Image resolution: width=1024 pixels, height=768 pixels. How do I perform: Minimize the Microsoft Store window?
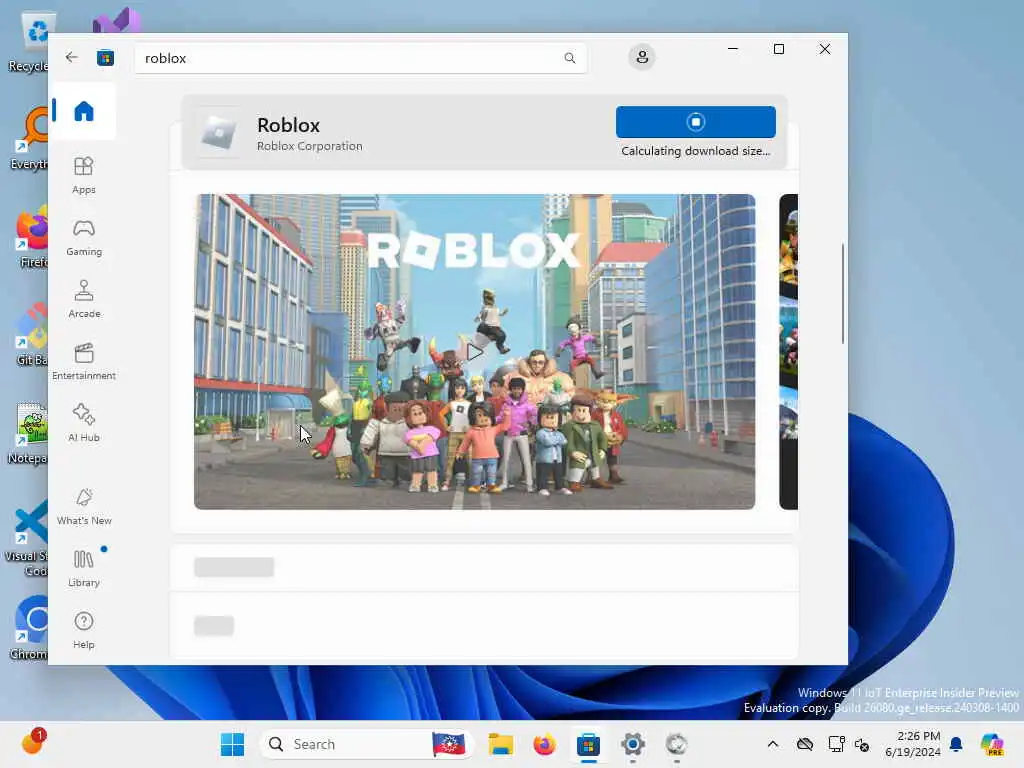pyautogui.click(x=733, y=49)
